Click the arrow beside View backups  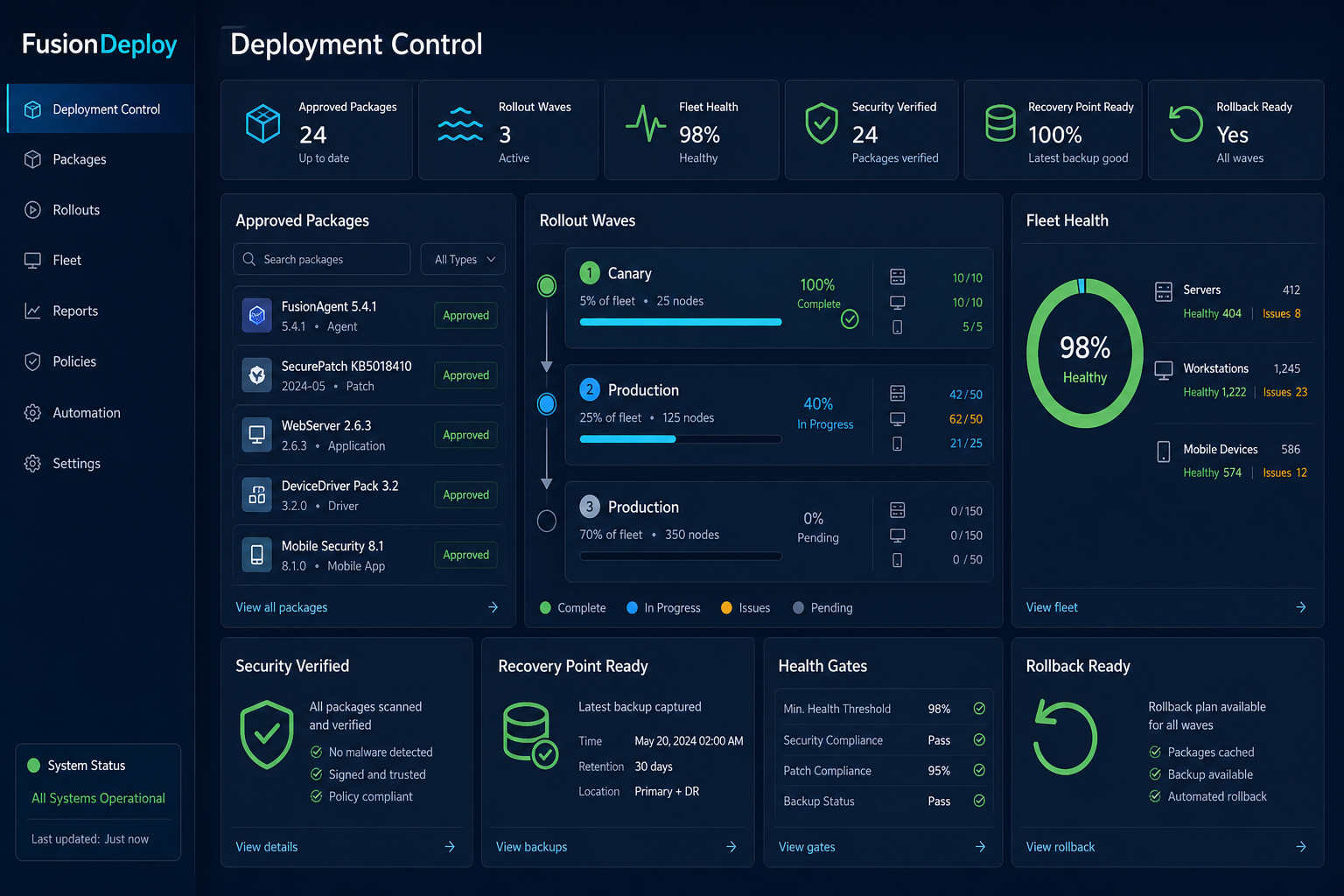[x=731, y=847]
